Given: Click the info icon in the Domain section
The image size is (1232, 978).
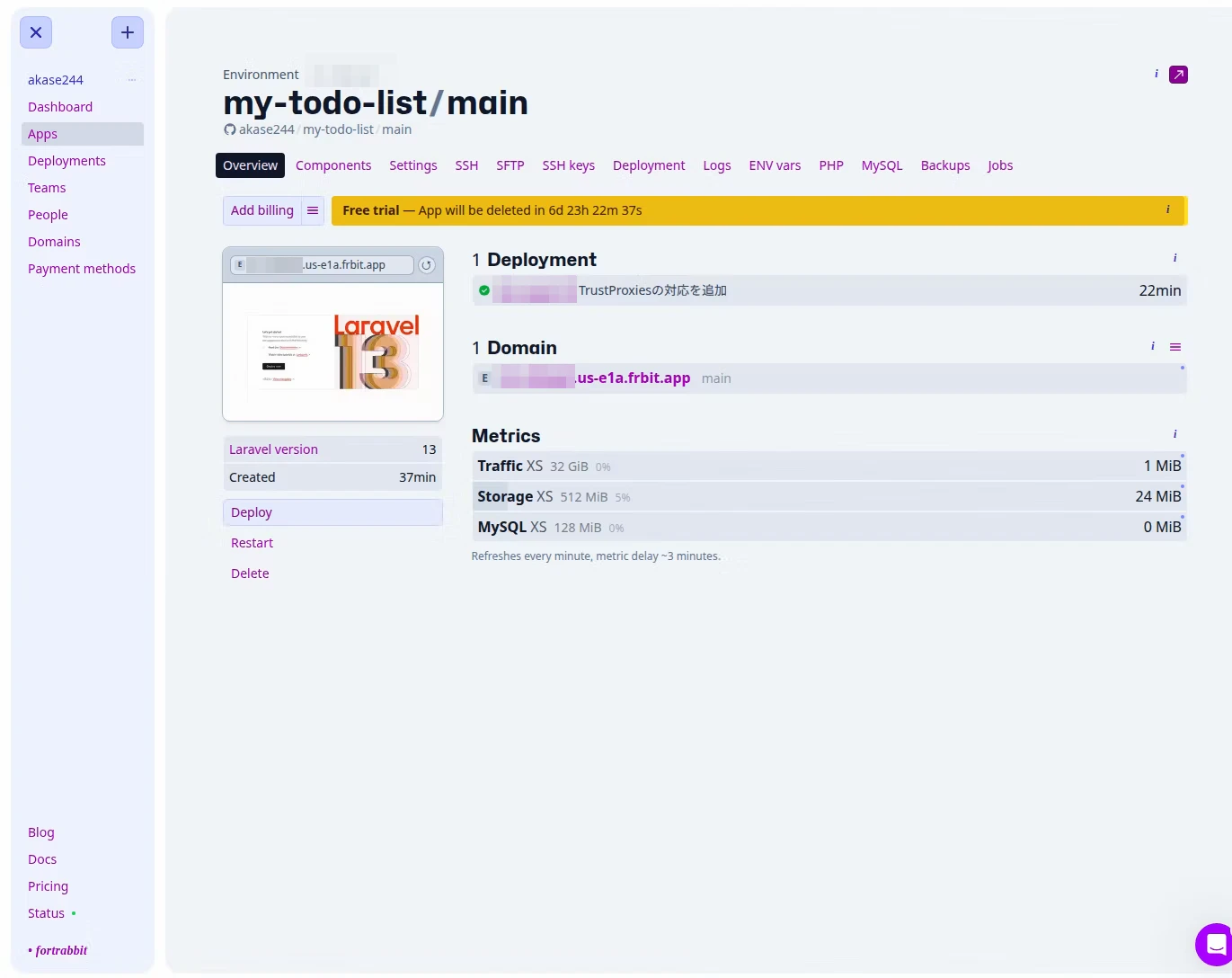Looking at the screenshot, I should pyautogui.click(x=1153, y=346).
